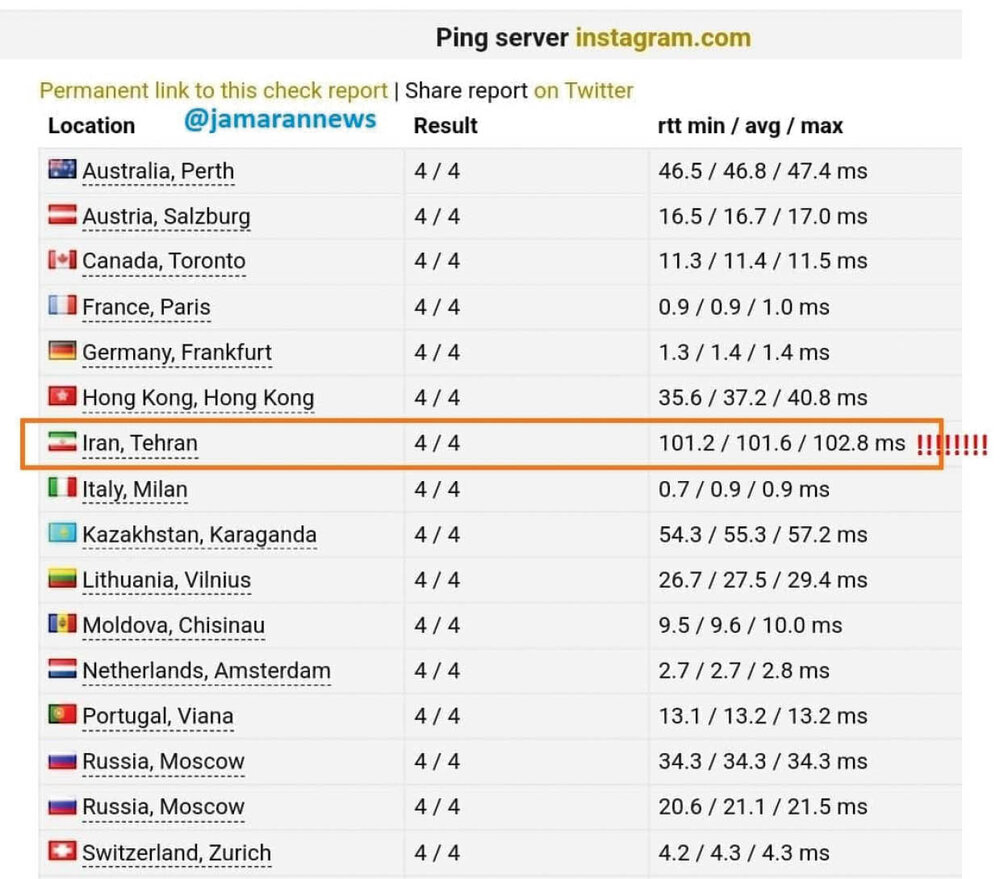Click the Kazakhstan flag icon
Image resolution: width=1000 pixels, height=879 pixels.
[62, 534]
